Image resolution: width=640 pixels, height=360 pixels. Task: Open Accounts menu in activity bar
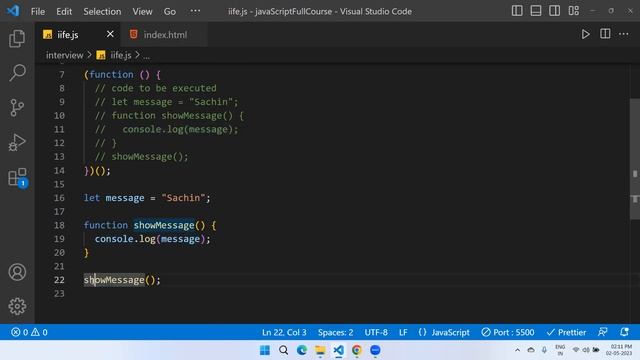pos(17,272)
